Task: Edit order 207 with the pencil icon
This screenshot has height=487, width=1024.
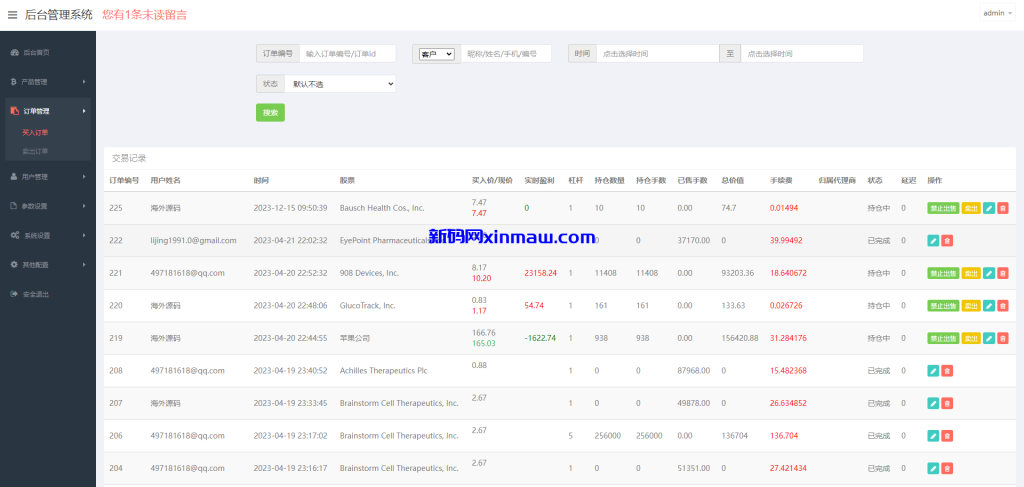Action: coord(933,403)
